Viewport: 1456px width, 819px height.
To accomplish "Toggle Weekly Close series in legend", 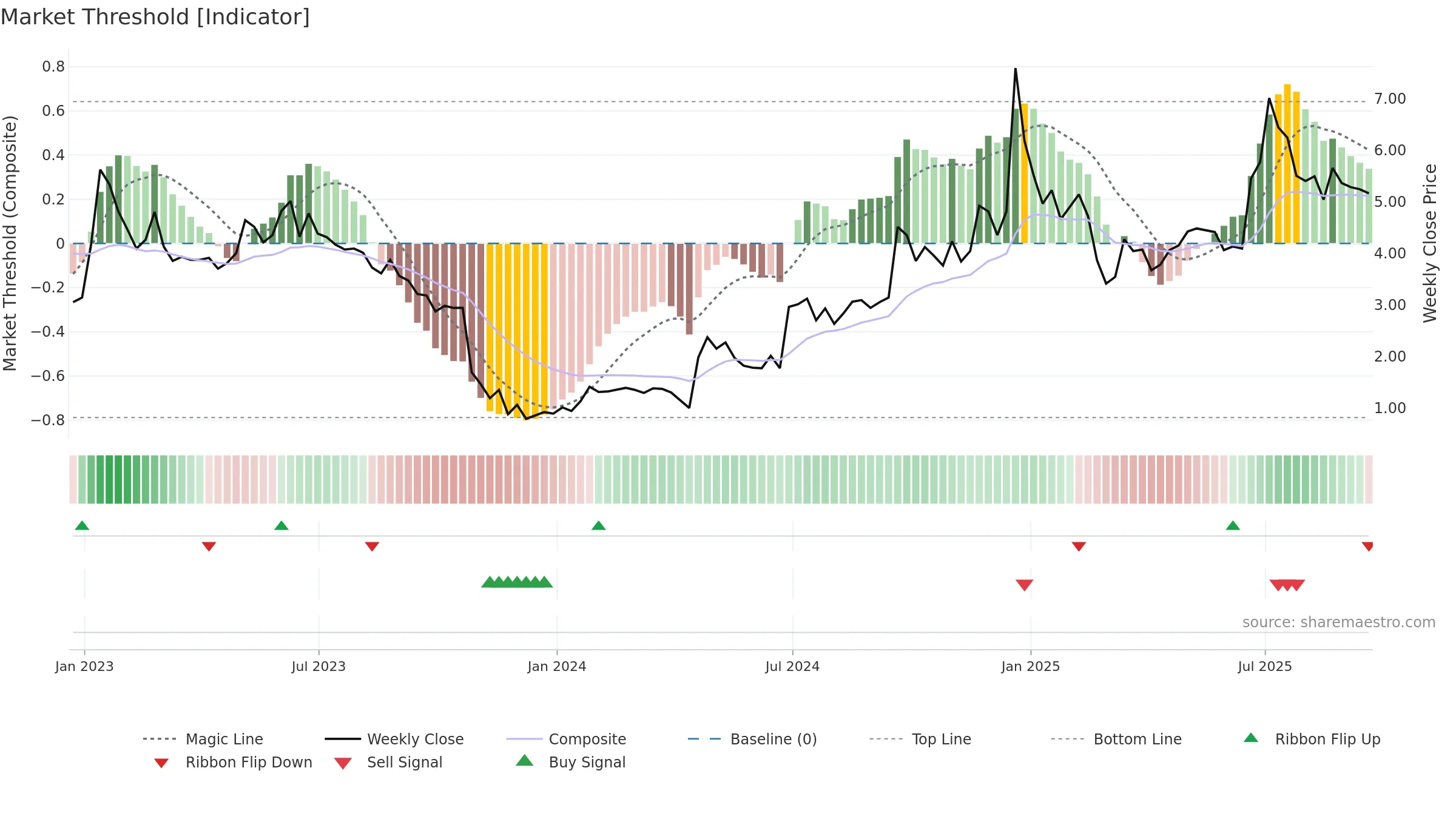I will 394,739.
